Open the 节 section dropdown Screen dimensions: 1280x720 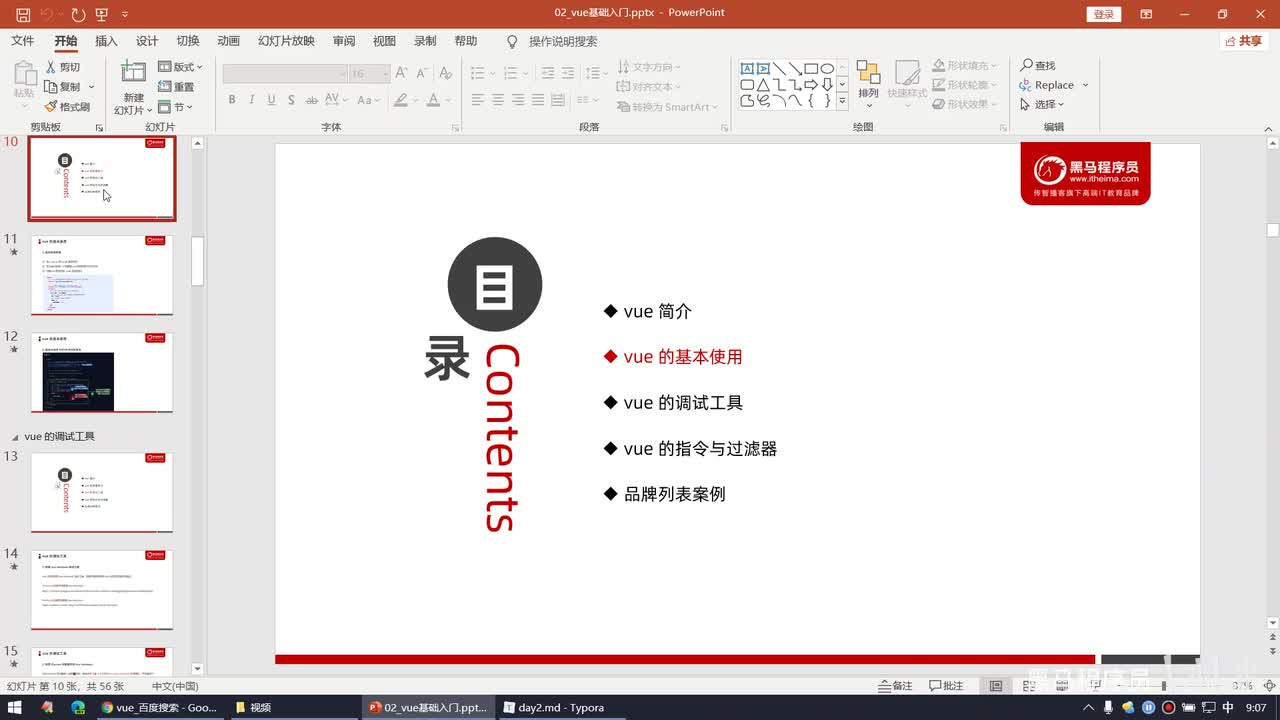175,107
